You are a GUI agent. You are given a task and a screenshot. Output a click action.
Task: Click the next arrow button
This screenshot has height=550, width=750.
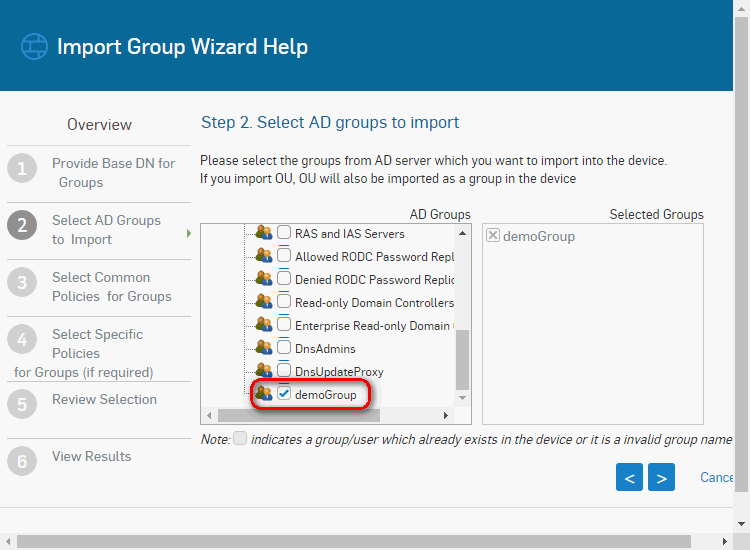pos(661,478)
